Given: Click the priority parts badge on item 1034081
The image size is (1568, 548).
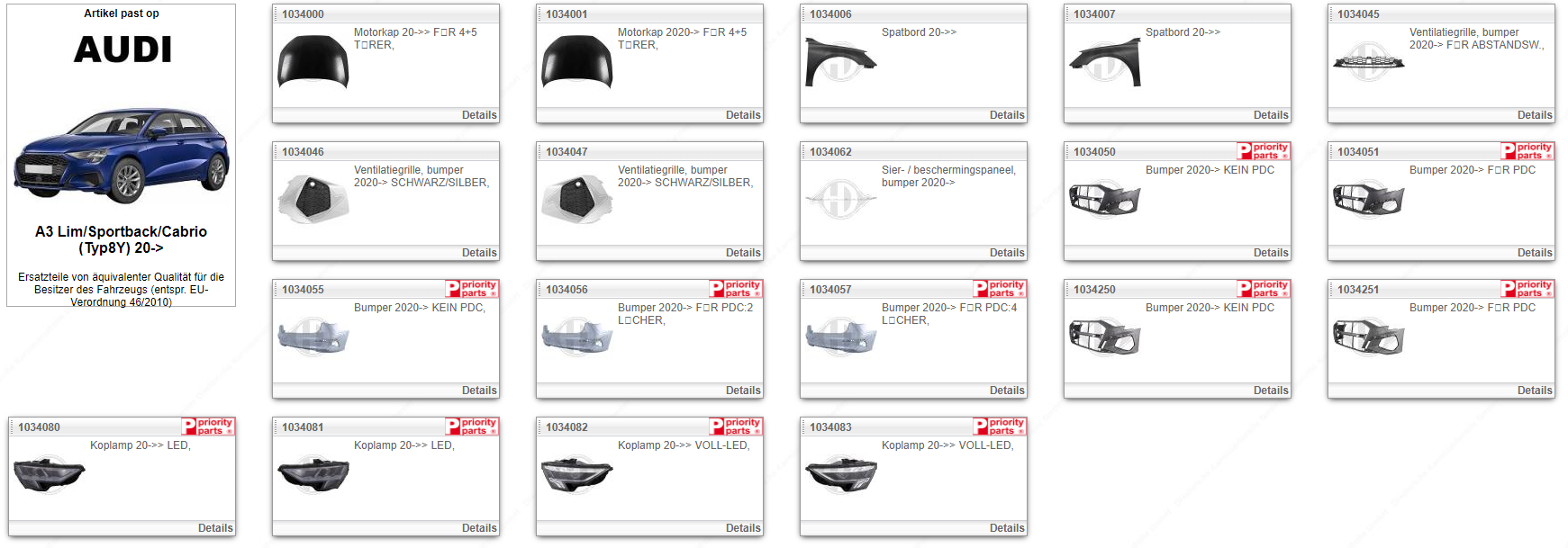Looking at the screenshot, I should point(472,427).
